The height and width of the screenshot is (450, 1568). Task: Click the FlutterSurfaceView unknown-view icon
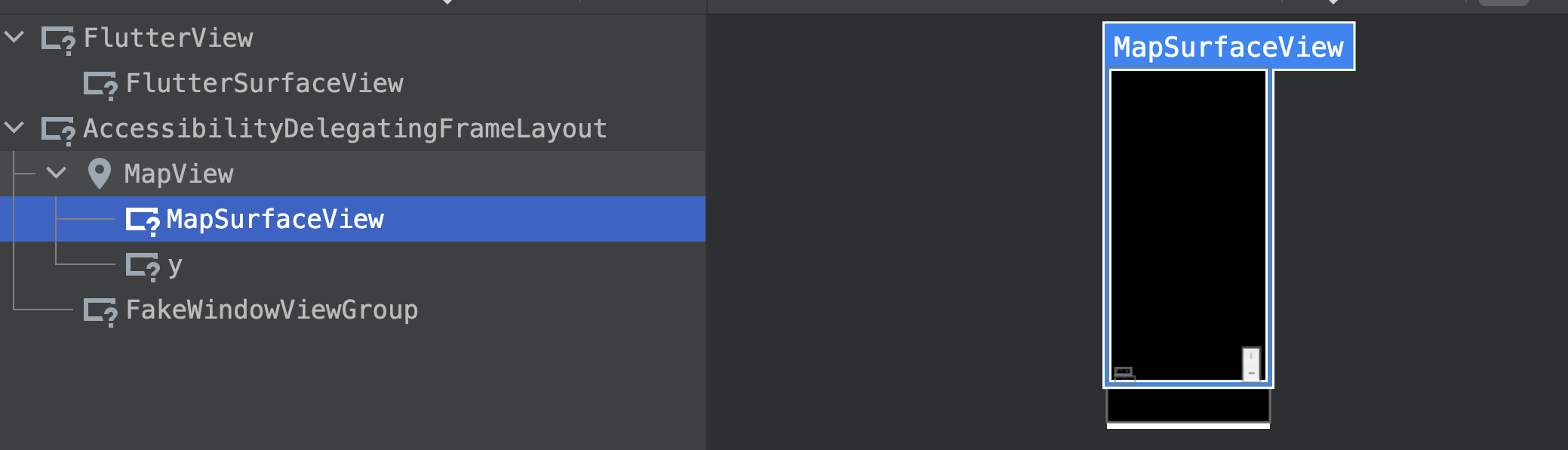pyautogui.click(x=100, y=85)
